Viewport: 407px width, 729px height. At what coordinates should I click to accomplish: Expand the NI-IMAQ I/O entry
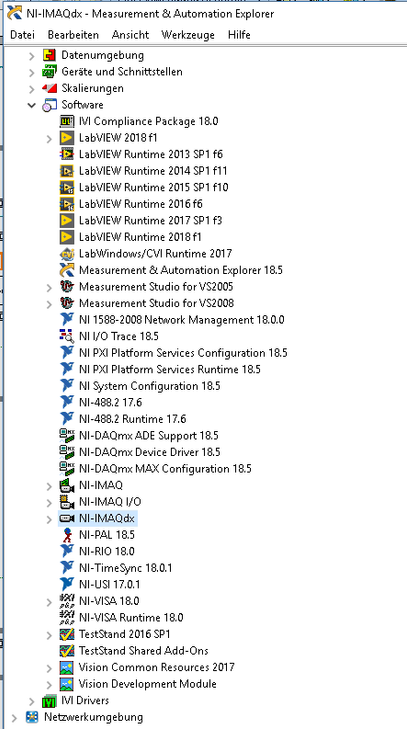49,503
